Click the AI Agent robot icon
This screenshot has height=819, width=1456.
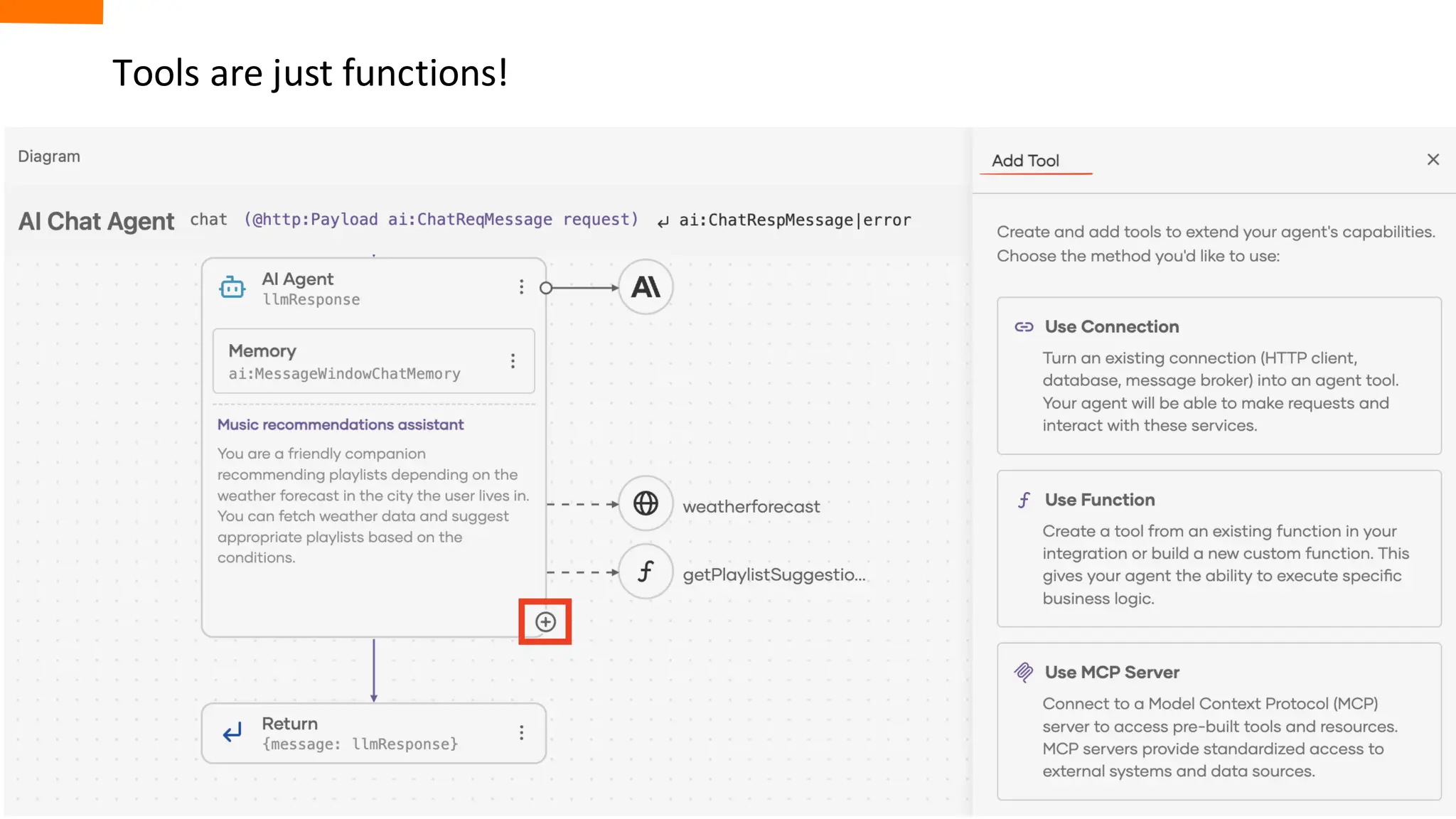point(232,288)
